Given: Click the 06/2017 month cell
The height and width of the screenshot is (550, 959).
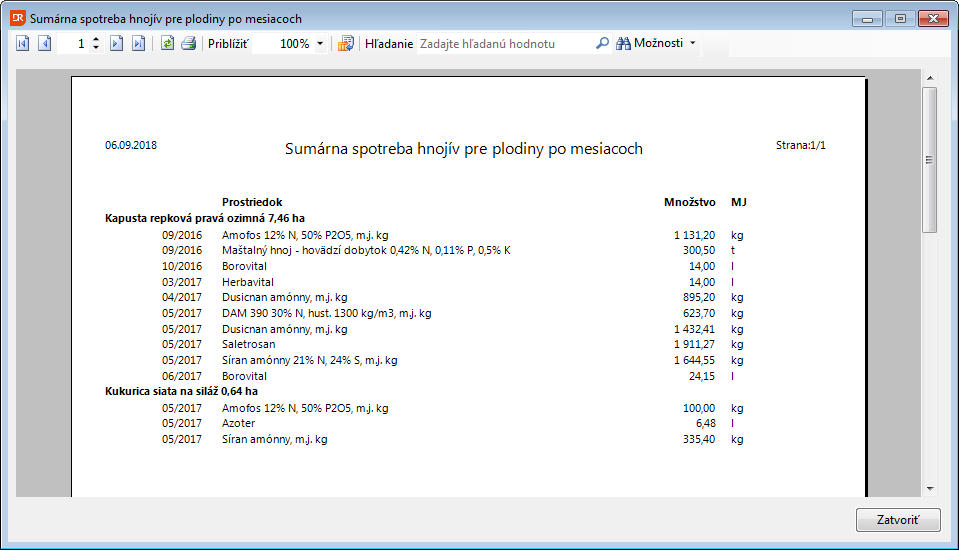Looking at the screenshot, I should pyautogui.click(x=182, y=376).
